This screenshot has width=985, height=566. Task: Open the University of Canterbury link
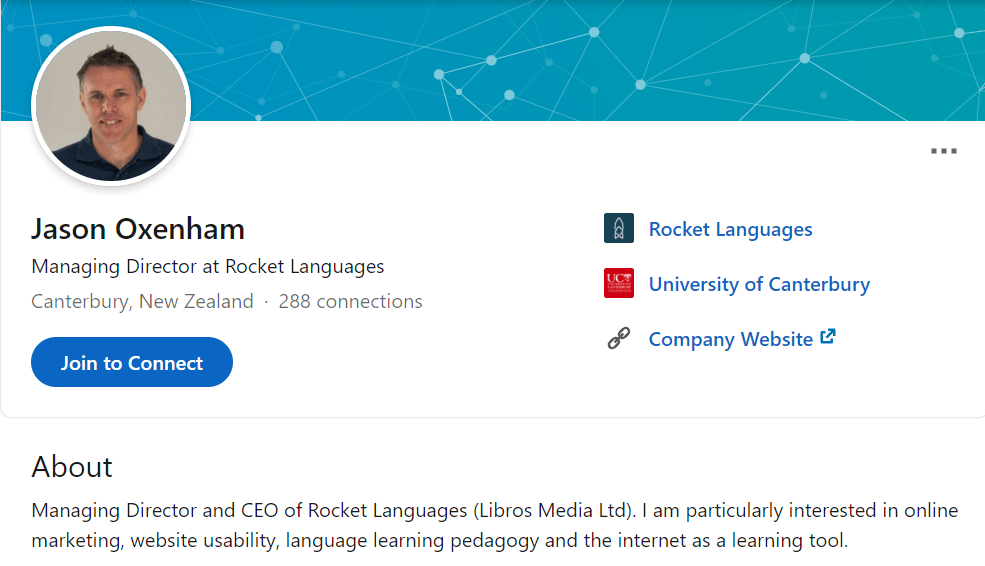pyautogui.click(x=759, y=284)
